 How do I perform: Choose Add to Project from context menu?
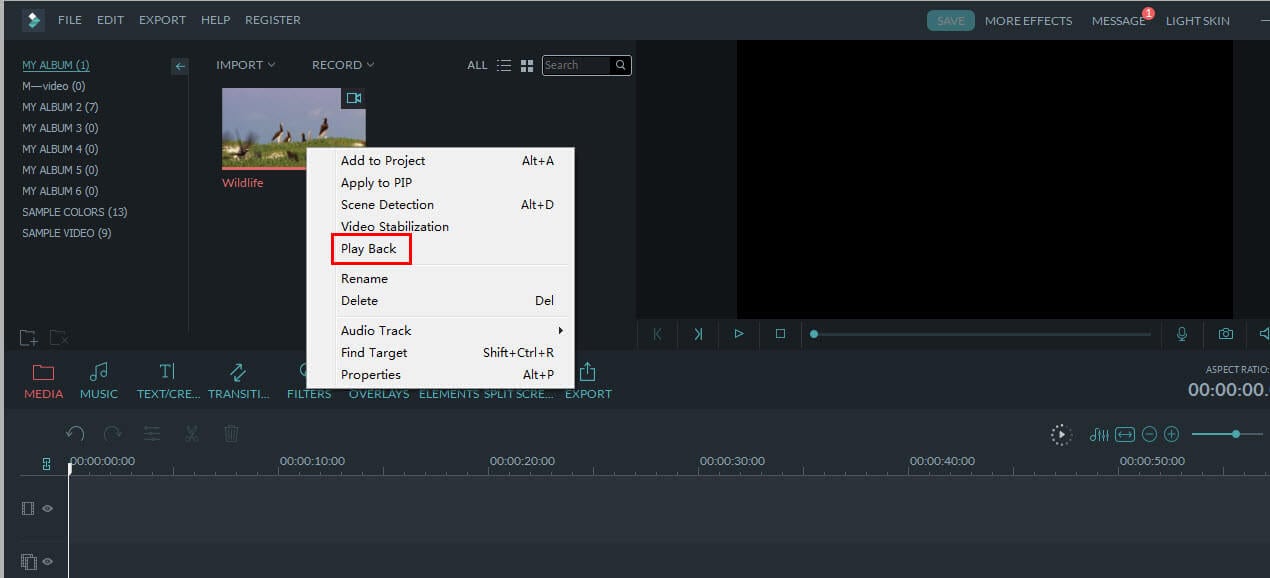[x=440, y=161]
